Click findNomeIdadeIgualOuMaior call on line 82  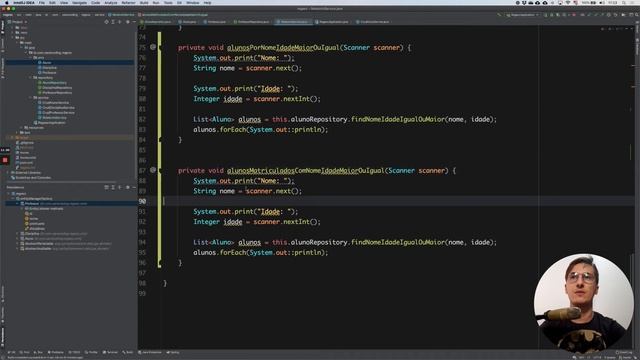point(398,120)
